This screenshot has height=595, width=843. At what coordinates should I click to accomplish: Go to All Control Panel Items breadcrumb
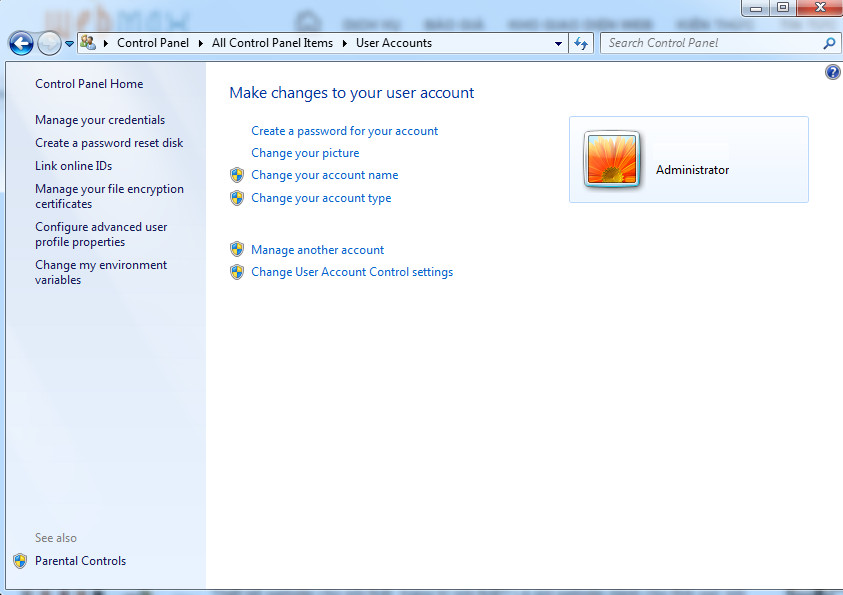pos(272,43)
